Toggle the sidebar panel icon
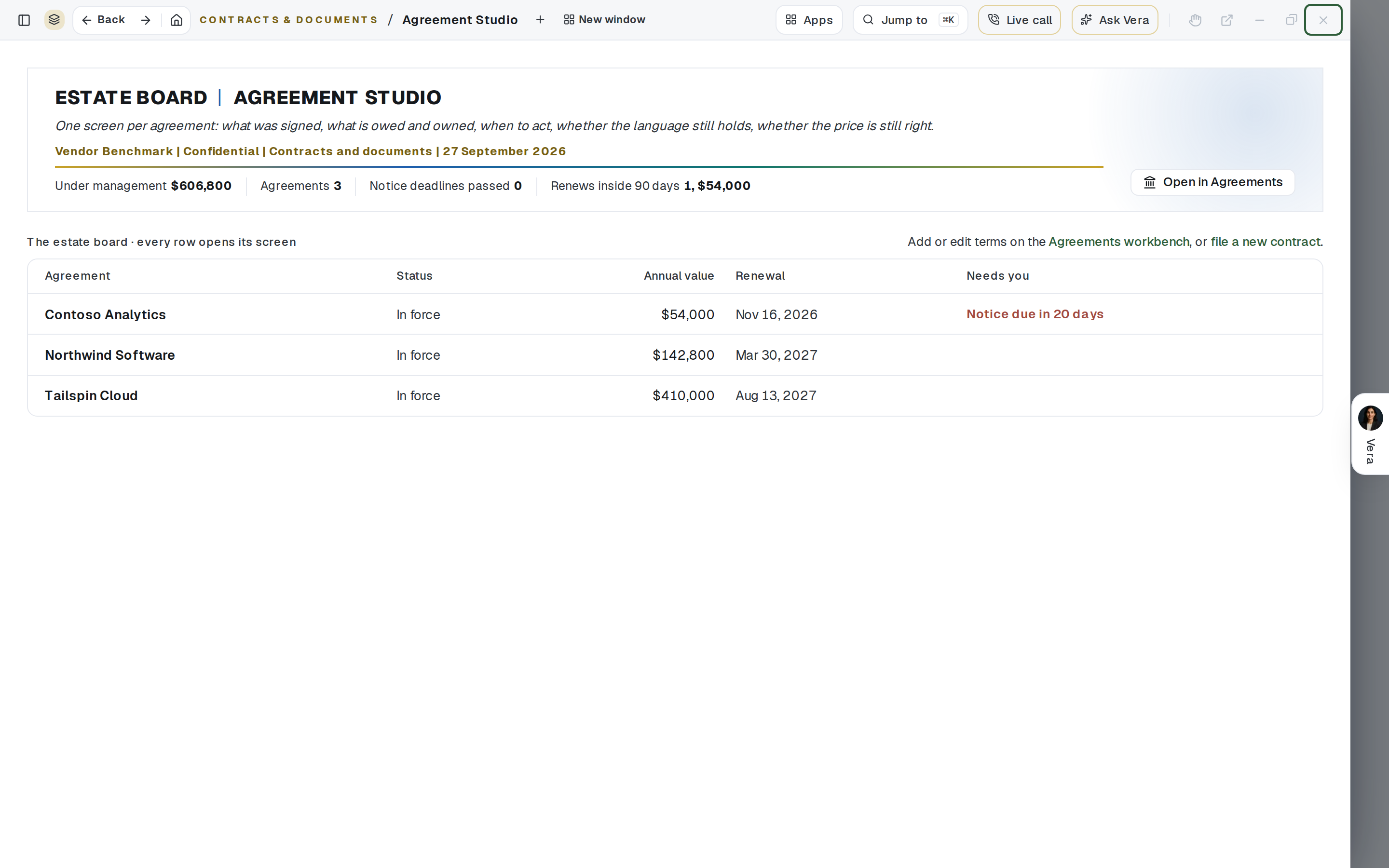This screenshot has width=1389, height=868. point(24,20)
